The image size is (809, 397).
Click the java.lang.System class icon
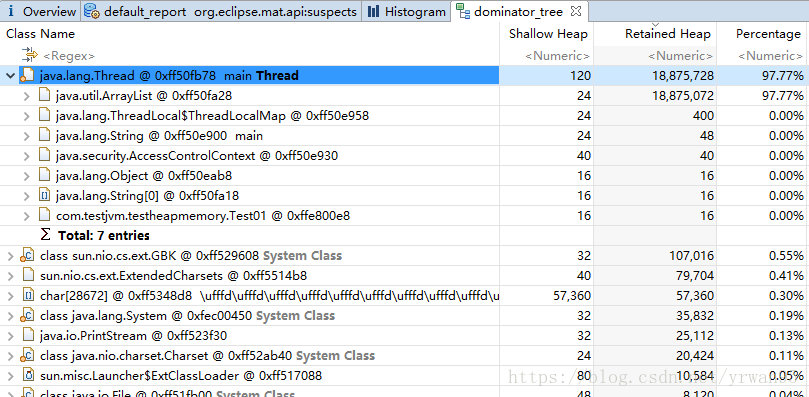28,315
